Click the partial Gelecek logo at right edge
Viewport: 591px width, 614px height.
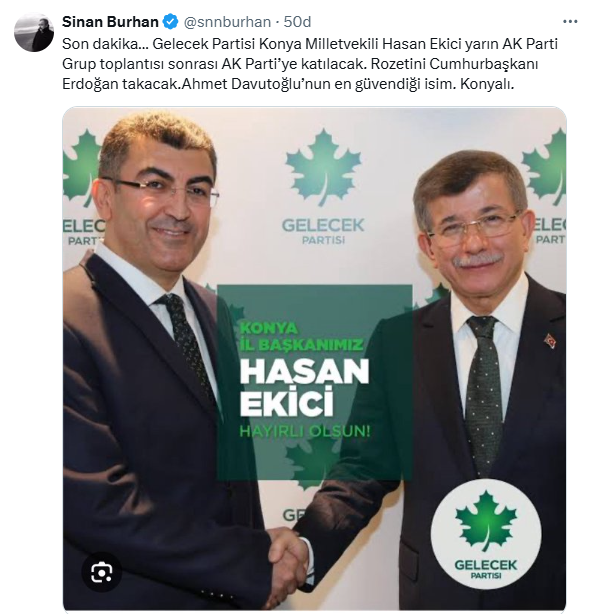click(x=544, y=187)
